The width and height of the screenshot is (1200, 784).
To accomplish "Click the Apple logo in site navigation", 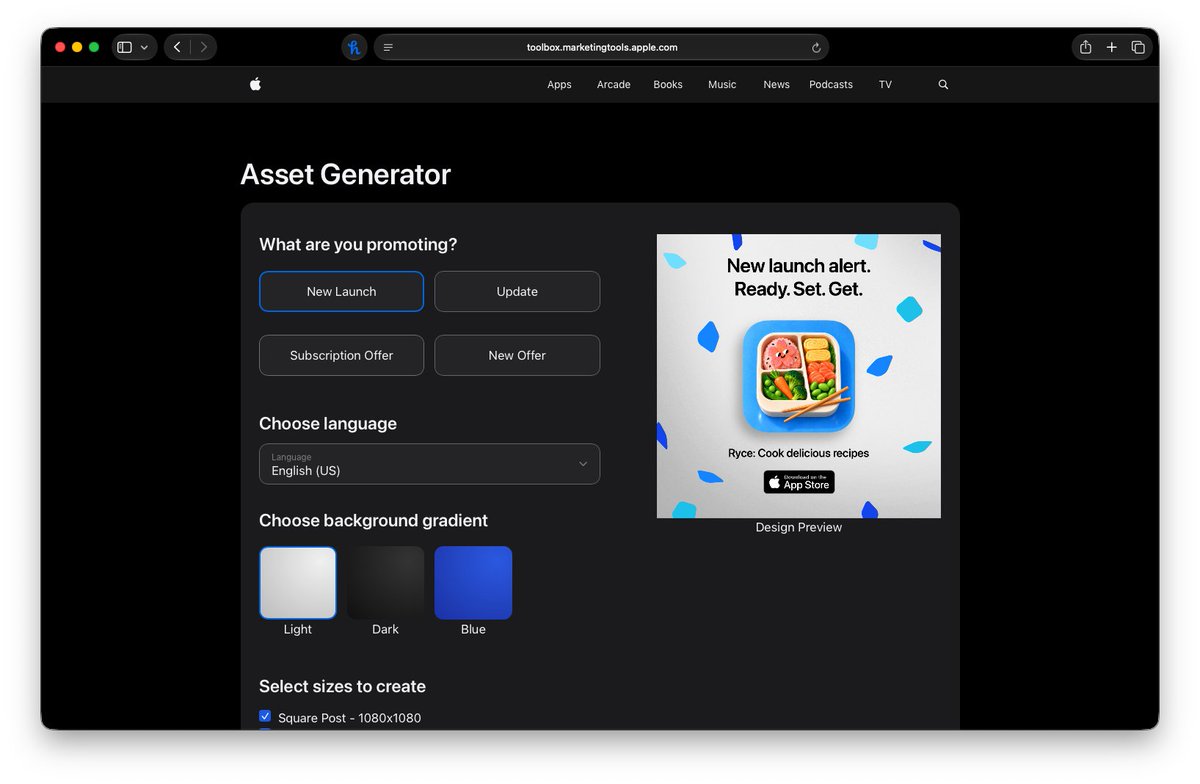I will [x=255, y=84].
